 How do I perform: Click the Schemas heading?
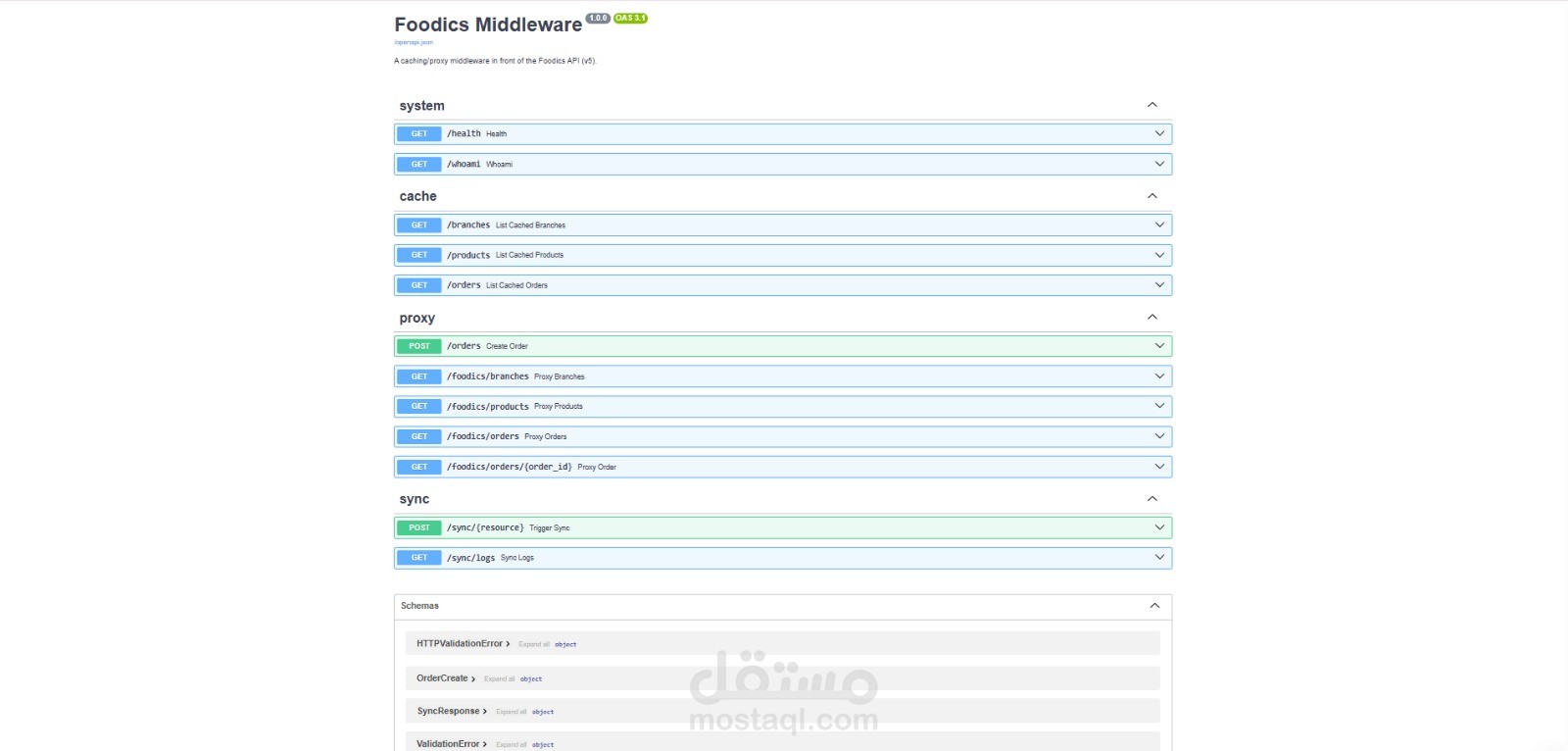419,606
